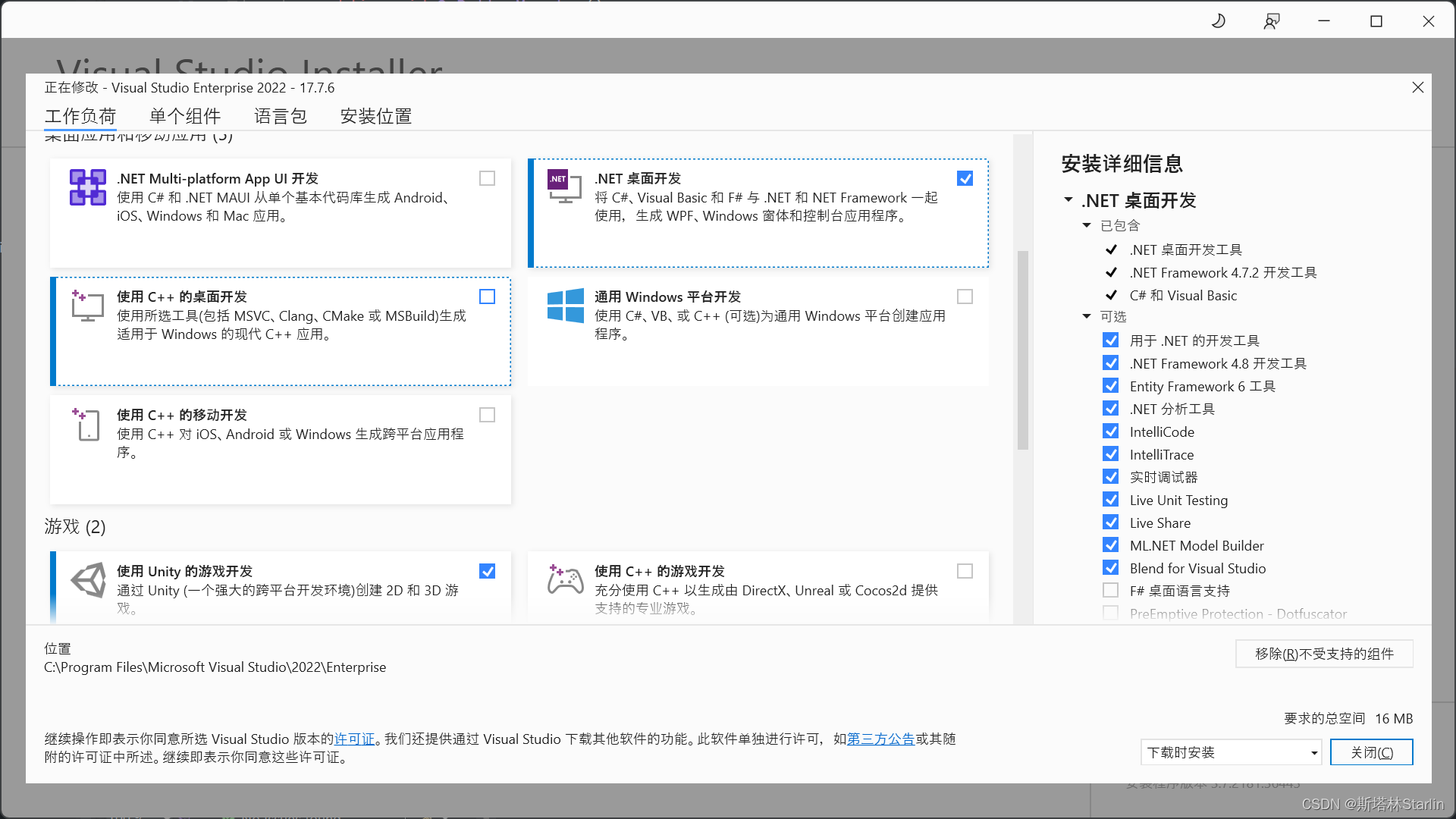Click 移除(R)不受支持的组件 button
The width and height of the screenshot is (1456, 819).
coord(1324,654)
